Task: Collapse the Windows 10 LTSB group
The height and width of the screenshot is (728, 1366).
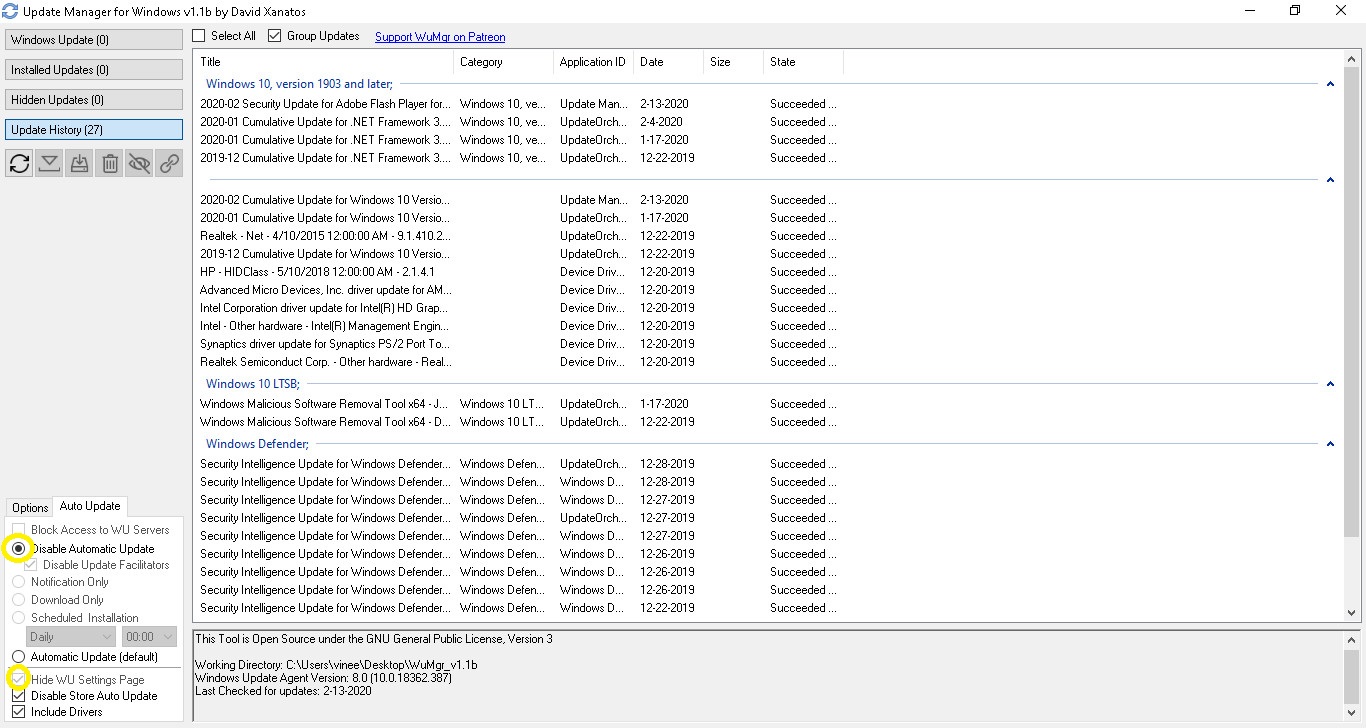Action: tap(1330, 384)
